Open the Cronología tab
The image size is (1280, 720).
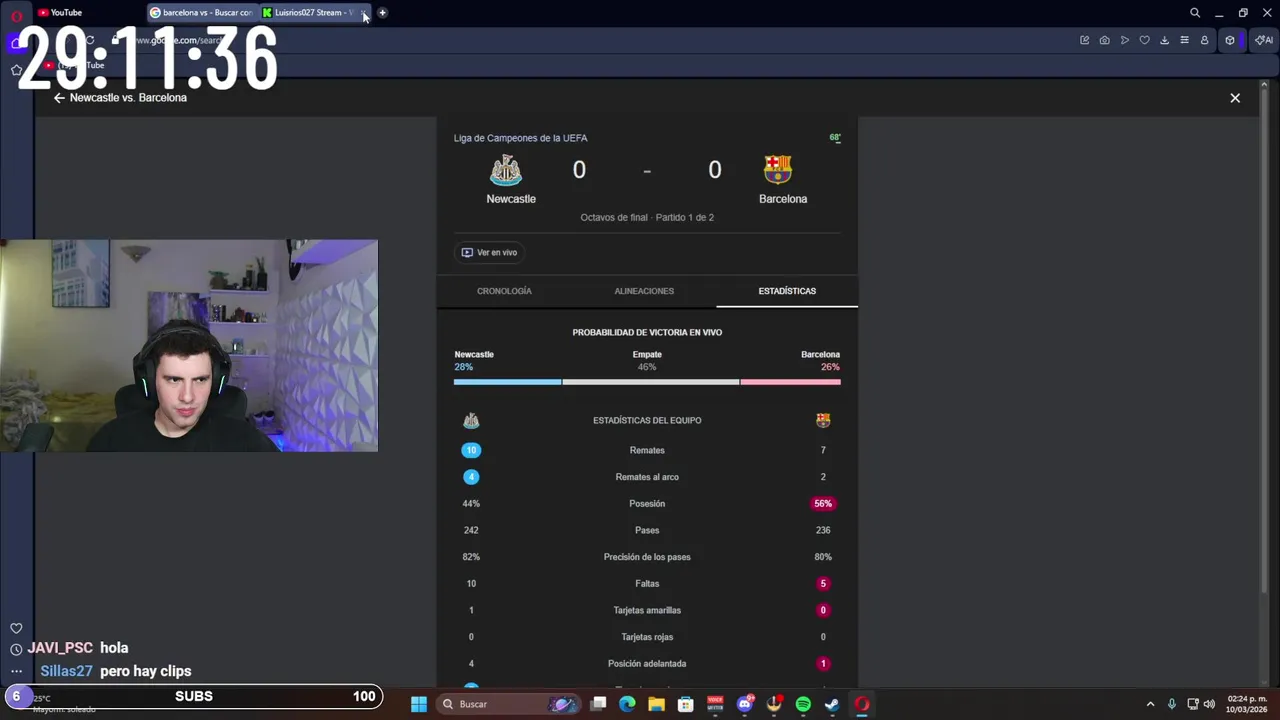click(504, 291)
